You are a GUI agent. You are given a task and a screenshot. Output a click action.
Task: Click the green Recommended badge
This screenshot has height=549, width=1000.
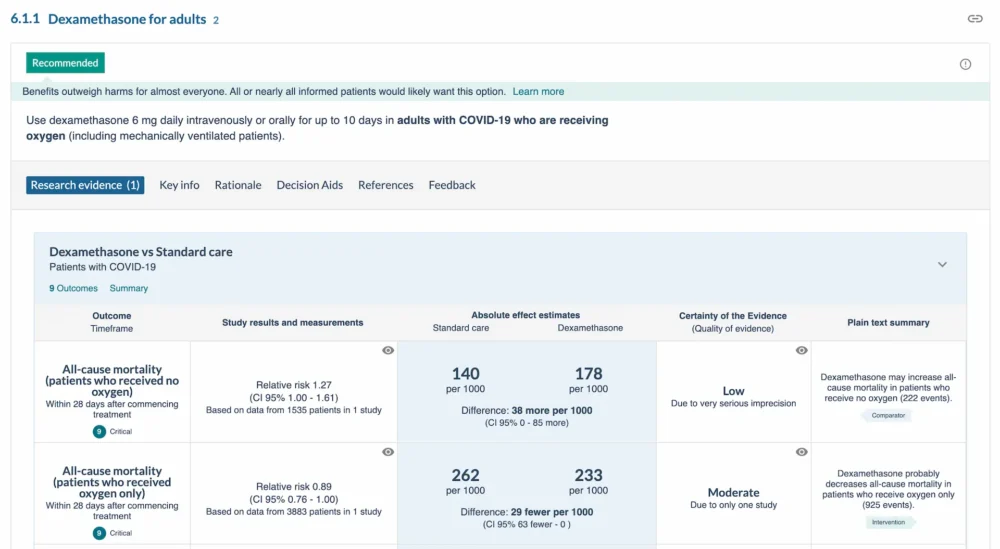tap(65, 63)
